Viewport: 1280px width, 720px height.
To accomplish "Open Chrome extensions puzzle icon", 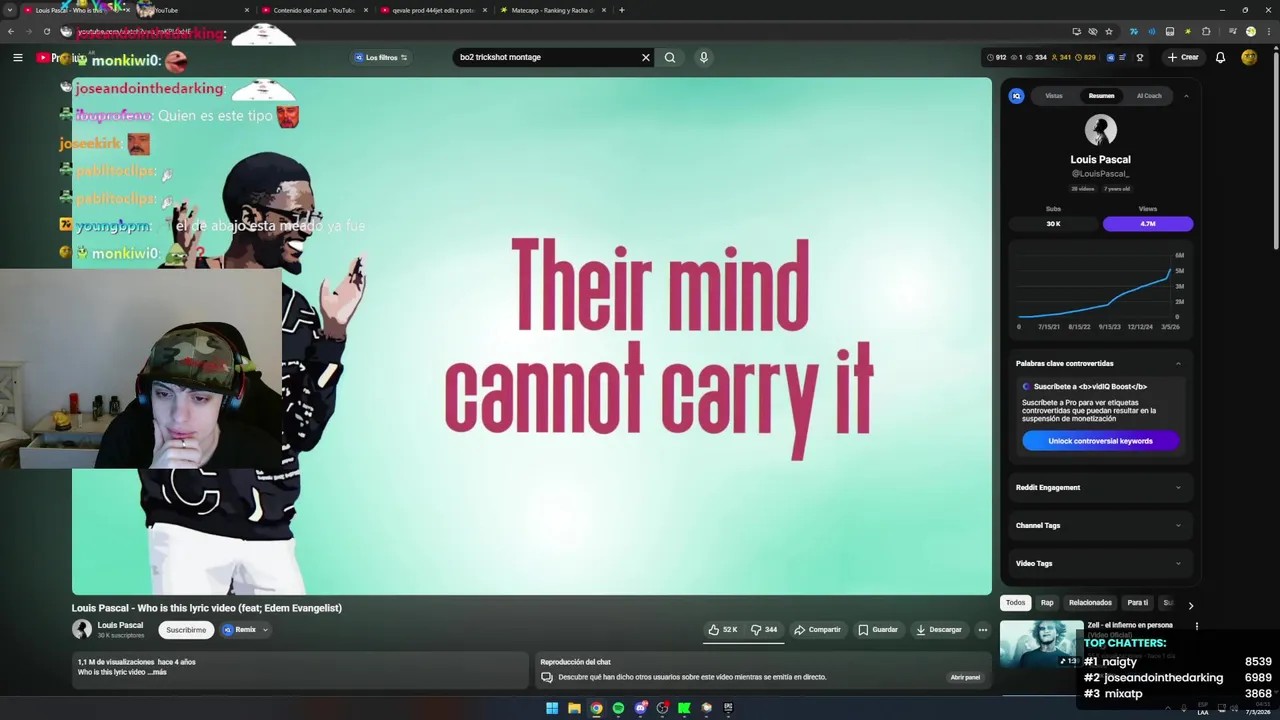I will (1206, 31).
